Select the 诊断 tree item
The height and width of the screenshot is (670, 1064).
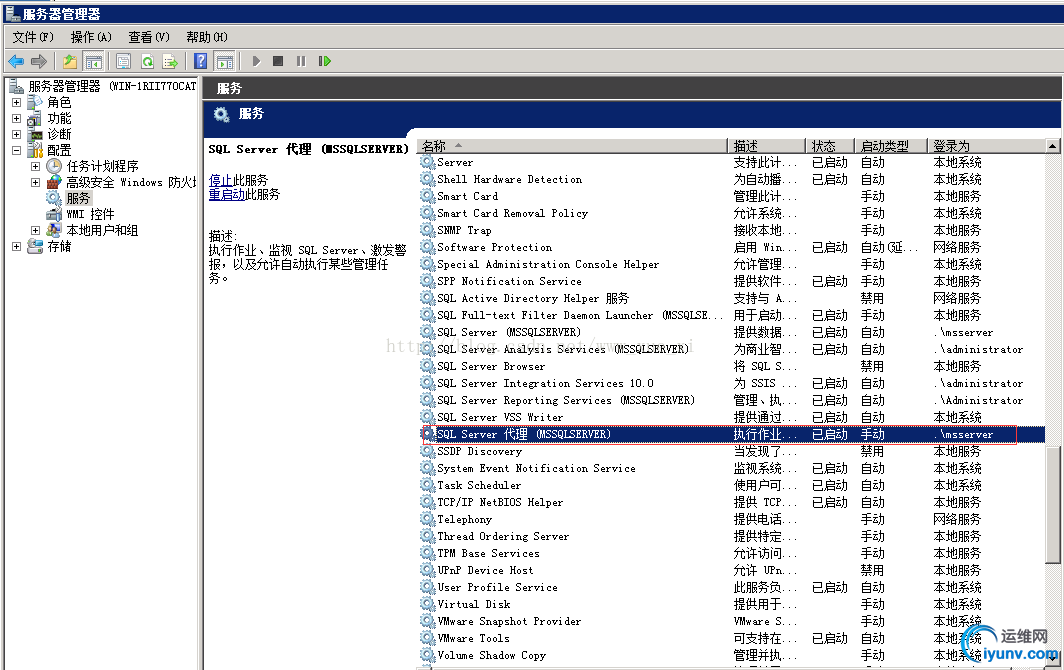pyautogui.click(x=59, y=134)
